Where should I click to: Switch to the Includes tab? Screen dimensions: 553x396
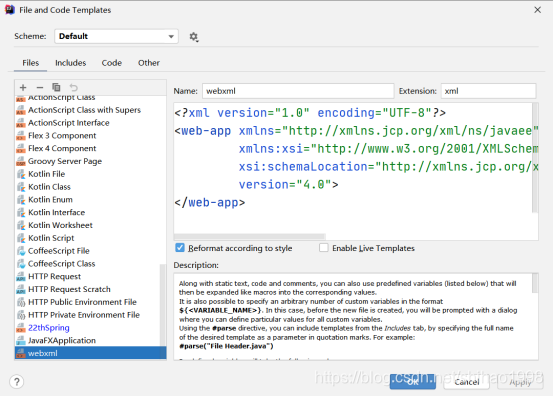pyautogui.click(x=71, y=63)
